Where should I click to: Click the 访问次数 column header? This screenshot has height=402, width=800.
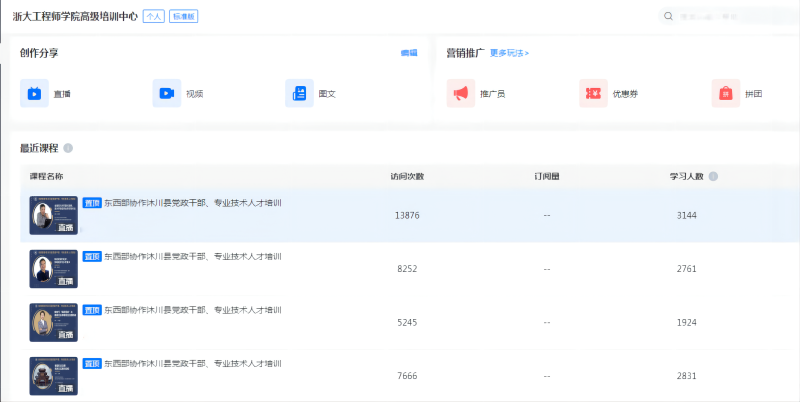[407, 176]
